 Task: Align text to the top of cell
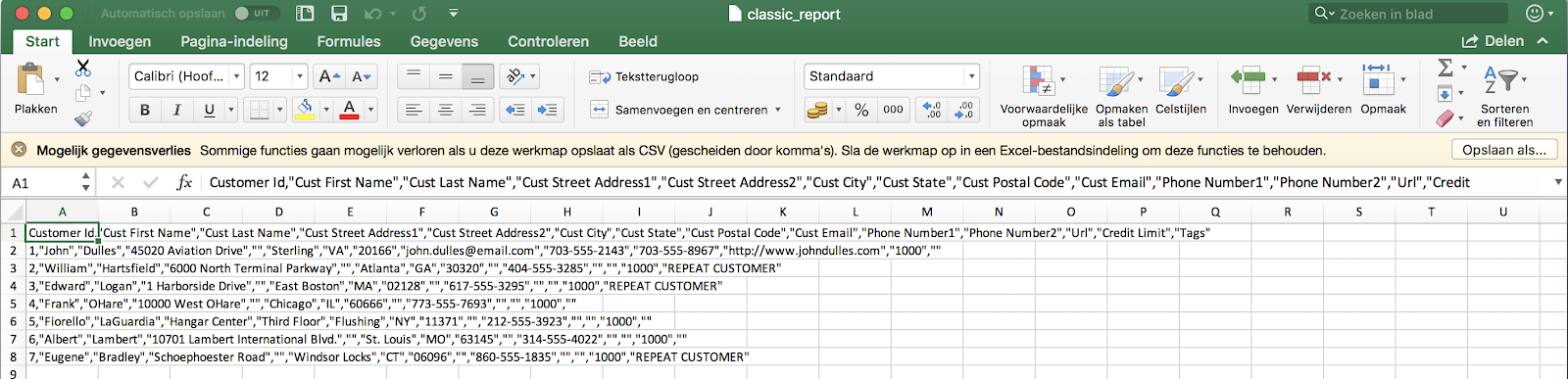[x=414, y=76]
